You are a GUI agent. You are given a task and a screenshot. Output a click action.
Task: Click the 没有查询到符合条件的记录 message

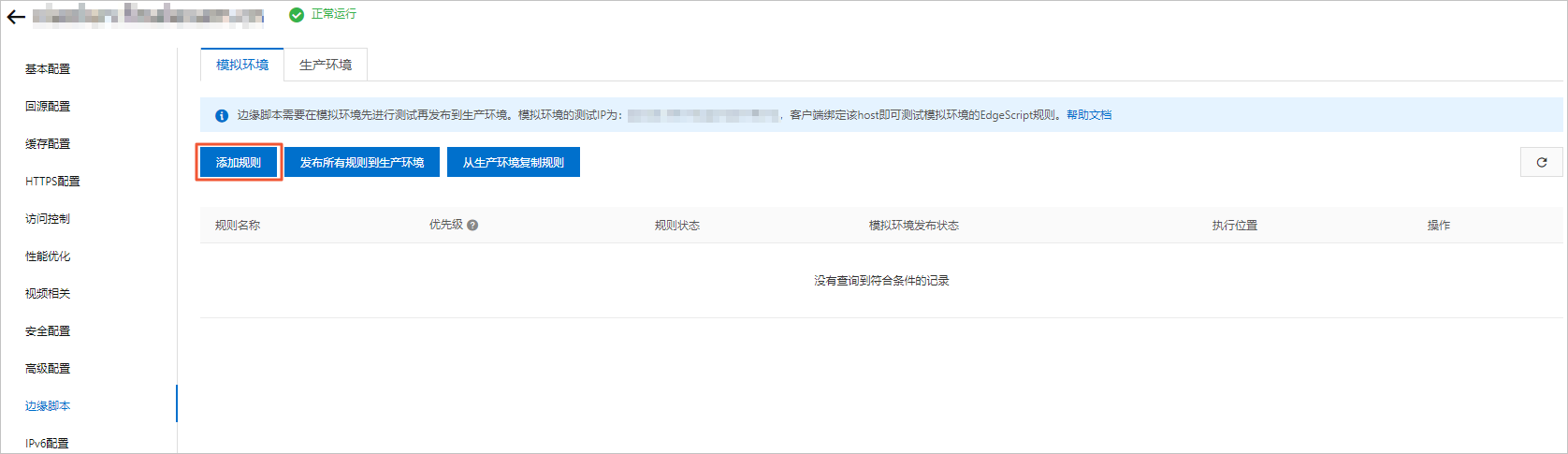click(881, 281)
